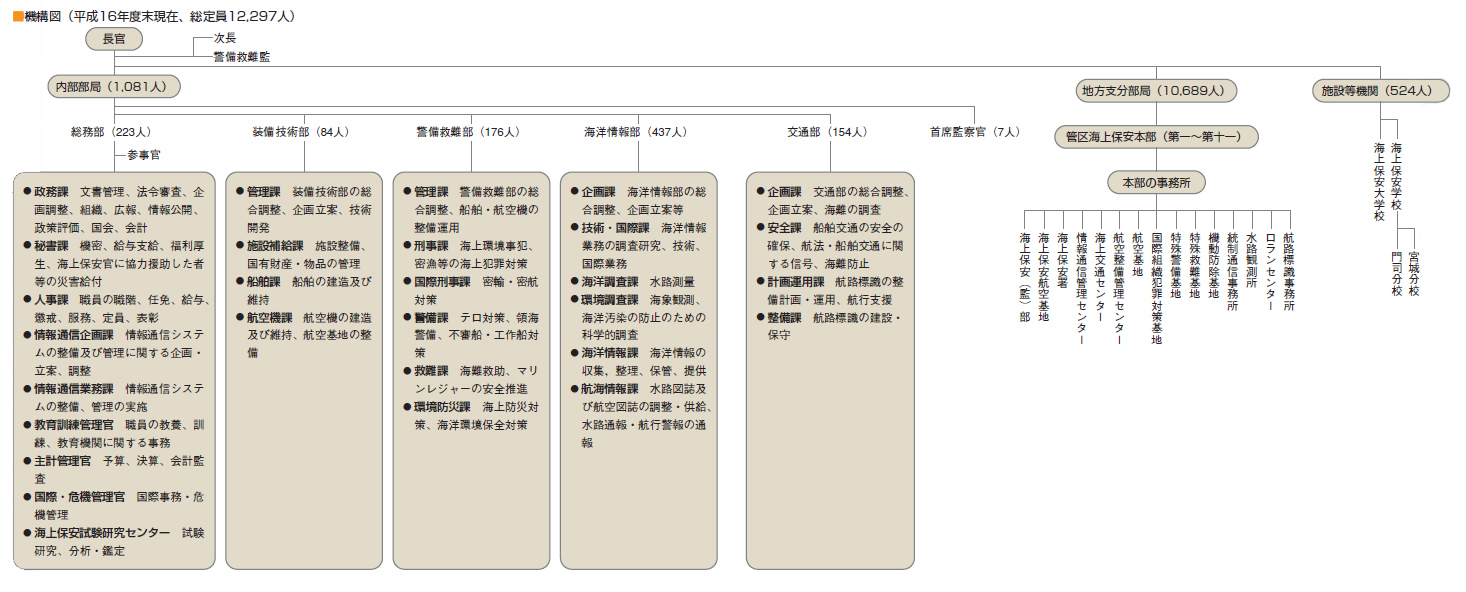Click the 本部の事務所 box
Viewport: 1466px width, 592px height.
point(1156,182)
